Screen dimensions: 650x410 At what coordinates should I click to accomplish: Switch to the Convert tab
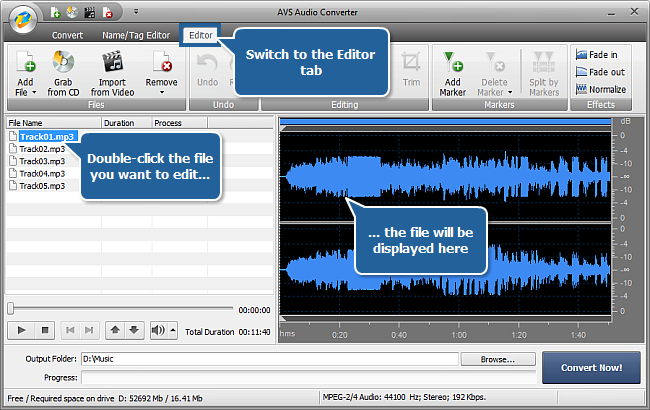67,35
